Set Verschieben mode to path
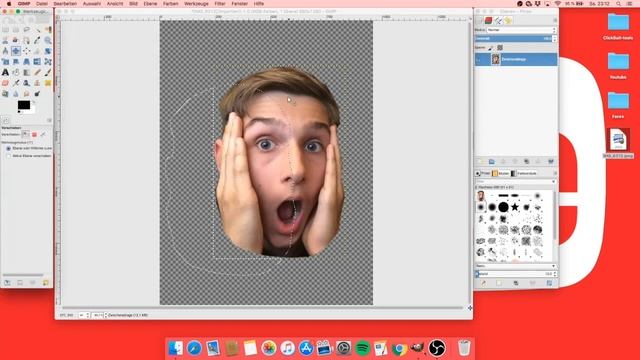This screenshot has height=360, width=640. 43,134
